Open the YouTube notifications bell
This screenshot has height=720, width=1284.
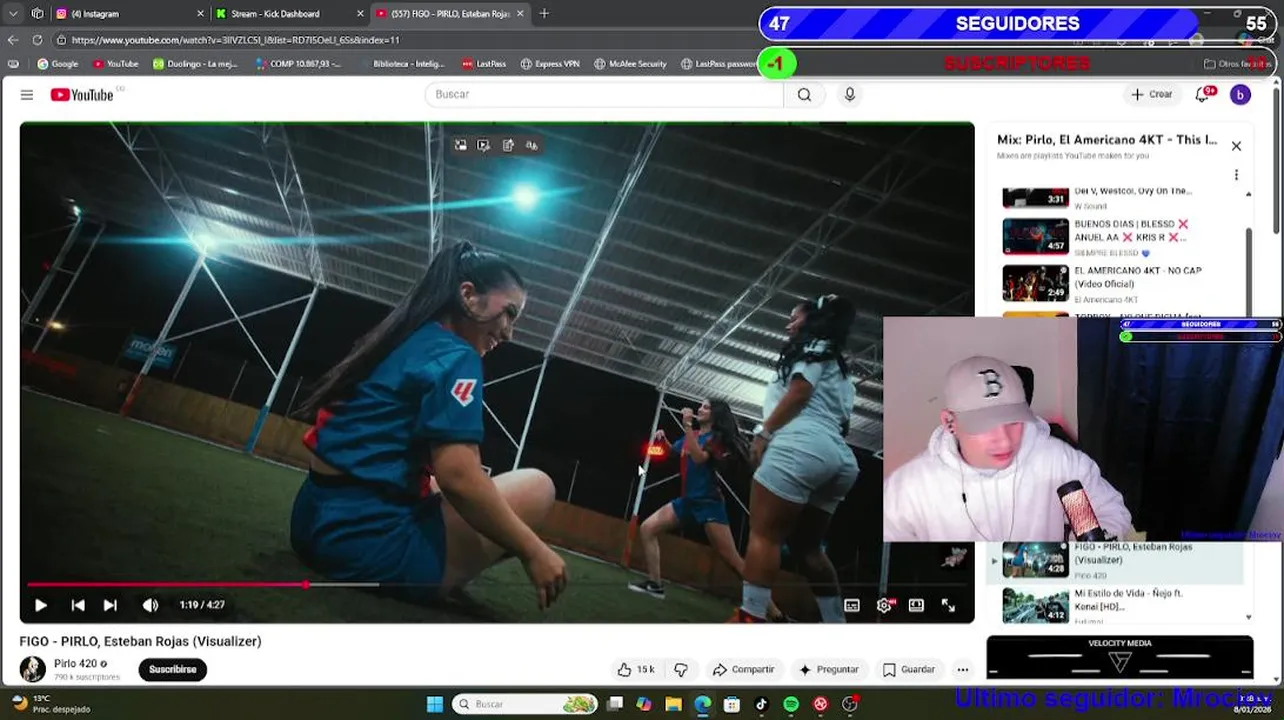click(x=1203, y=94)
